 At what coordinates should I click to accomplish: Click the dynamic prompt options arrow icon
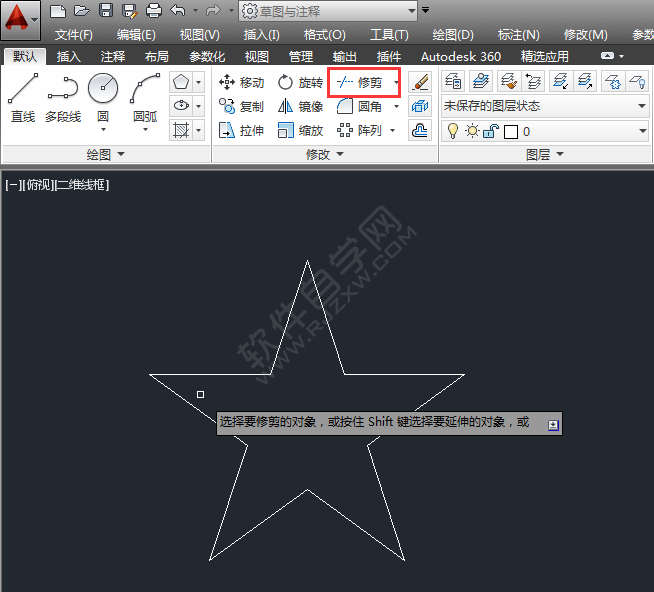(553, 425)
